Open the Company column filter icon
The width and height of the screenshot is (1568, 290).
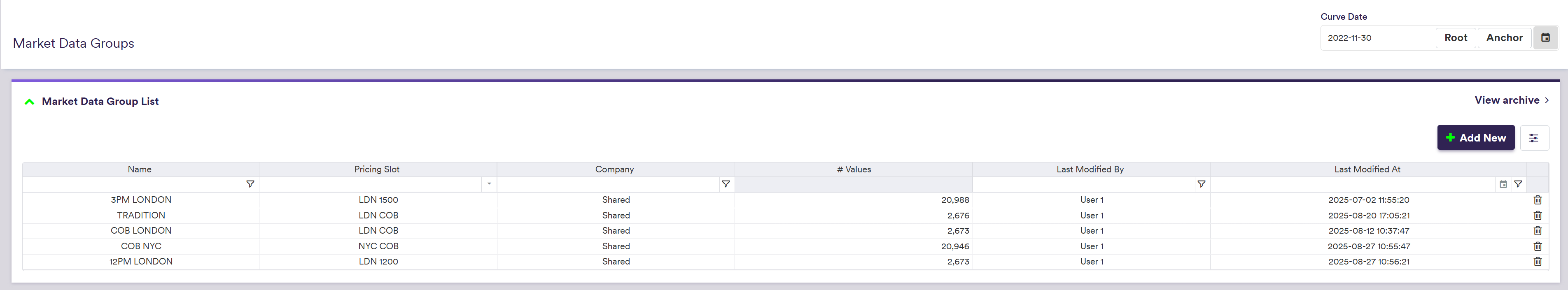pyautogui.click(x=726, y=184)
